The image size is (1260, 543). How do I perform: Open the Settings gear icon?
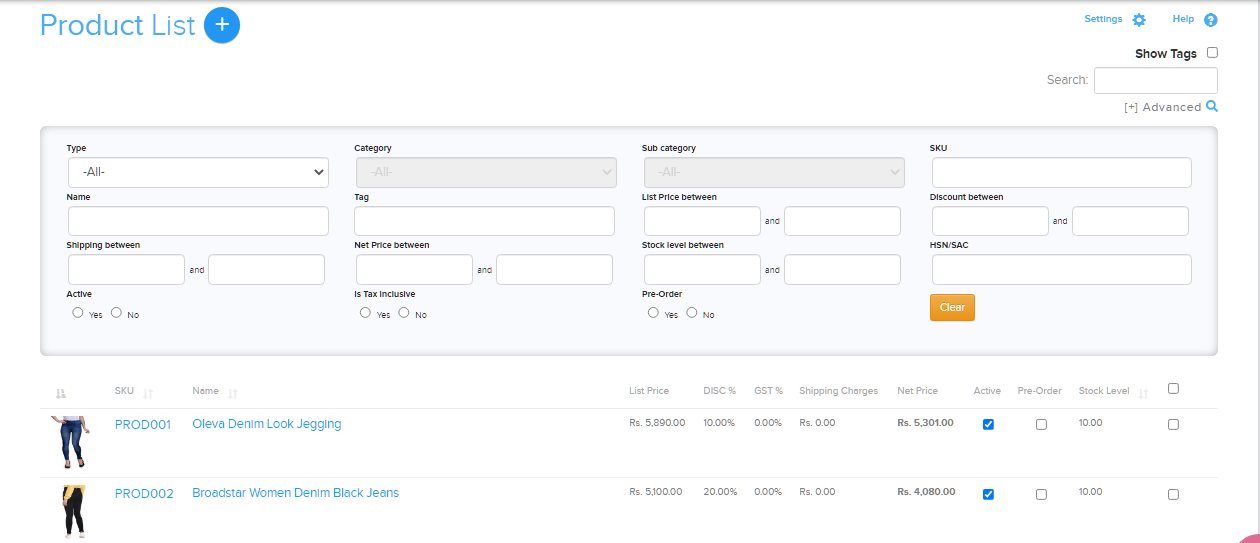1139,20
